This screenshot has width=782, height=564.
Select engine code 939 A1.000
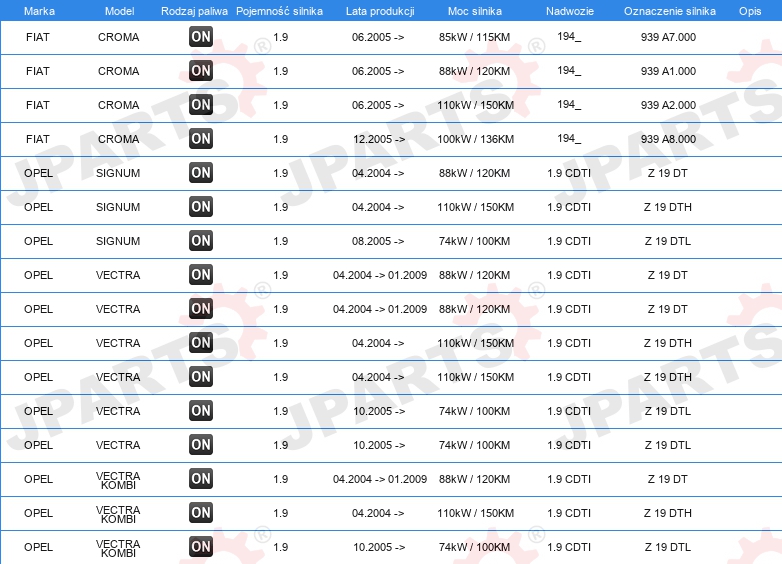click(x=668, y=71)
